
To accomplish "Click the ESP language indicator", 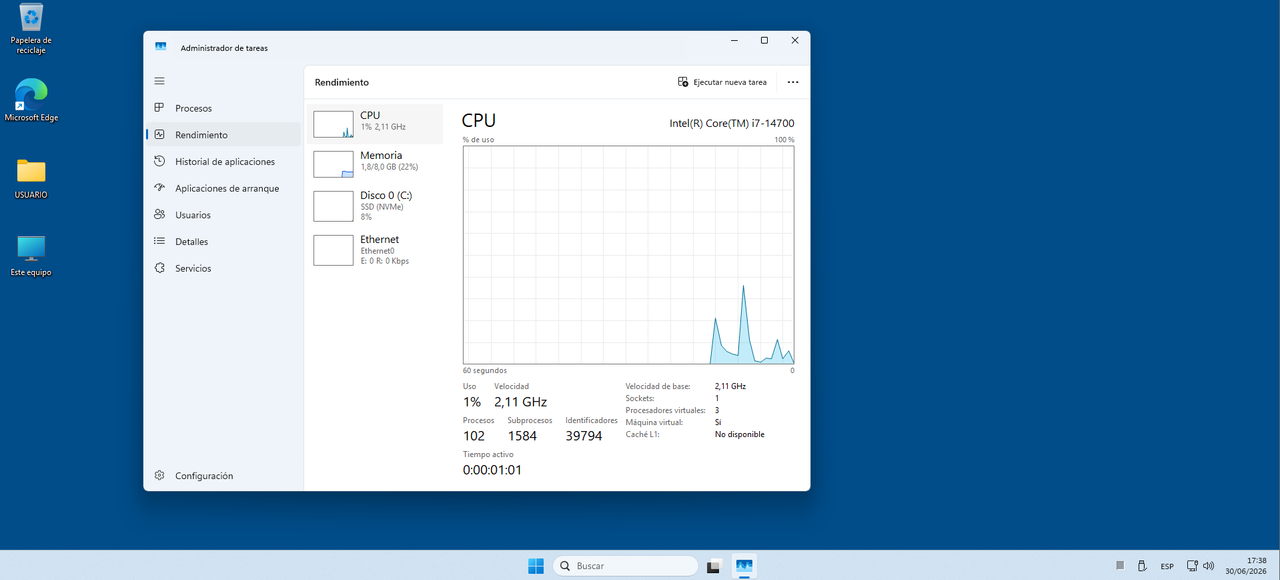I will coord(1167,567).
